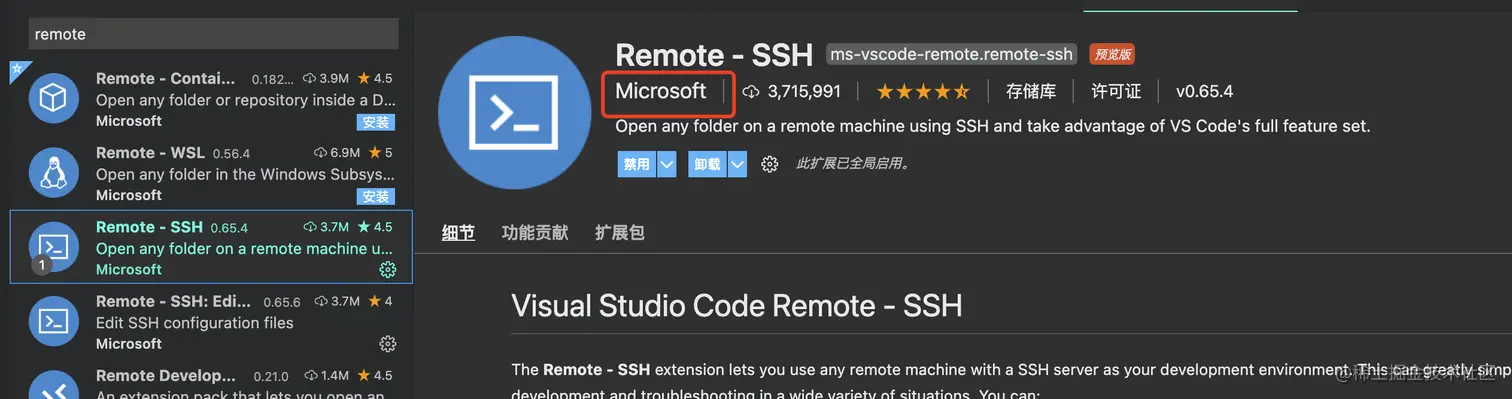Screen dimensions: 1512x399
Task: Click the download count 3,715,991
Action: coord(791,91)
